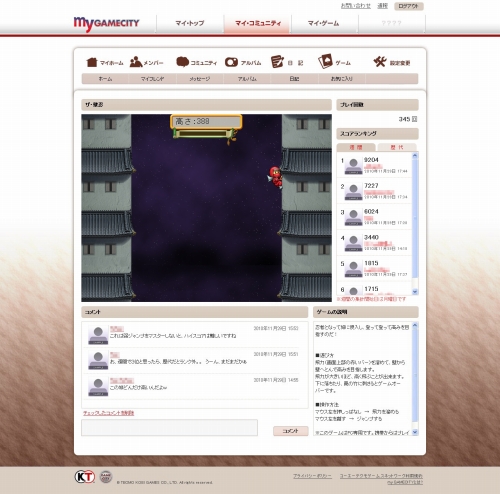Switch to the マイ・トップ tab
Viewport: 500px width, 494px height.
[x=190, y=23]
